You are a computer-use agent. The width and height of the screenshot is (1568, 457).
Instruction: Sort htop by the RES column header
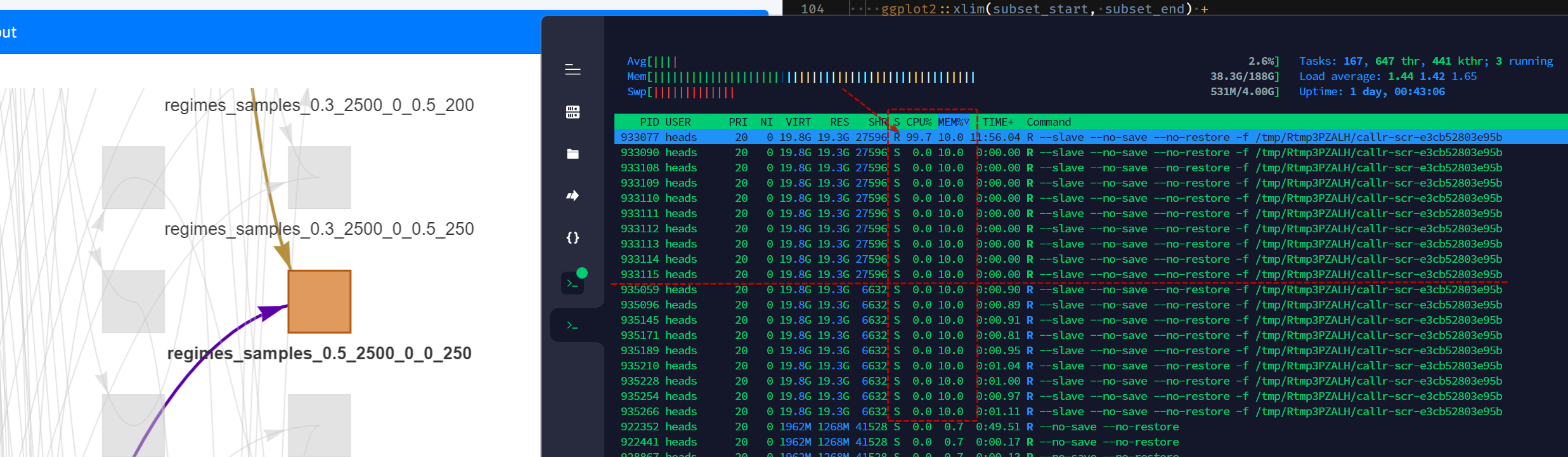point(839,122)
